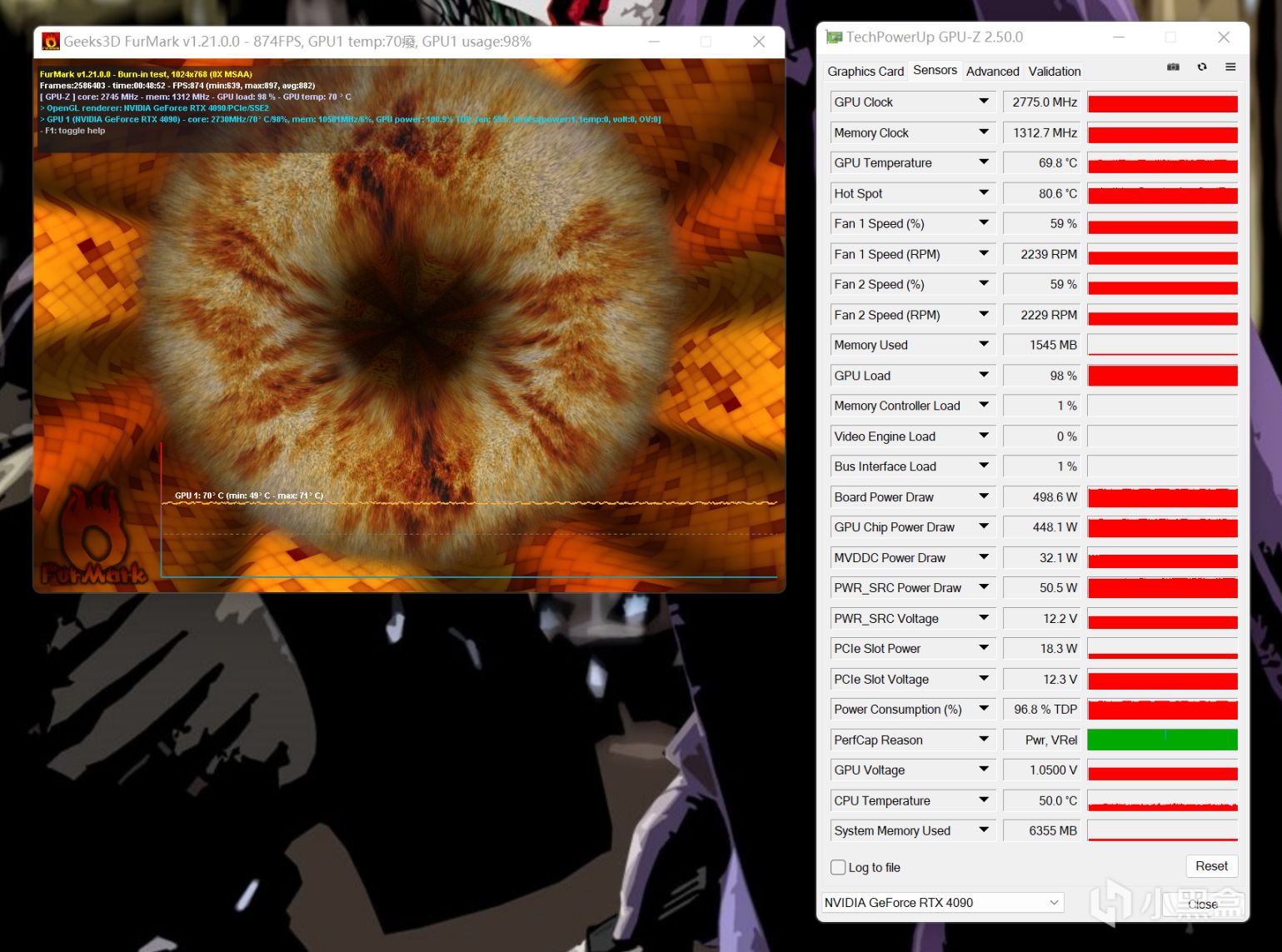Open the CPU Temperature sensor dropdown
The width and height of the screenshot is (1282, 952).
coord(984,801)
